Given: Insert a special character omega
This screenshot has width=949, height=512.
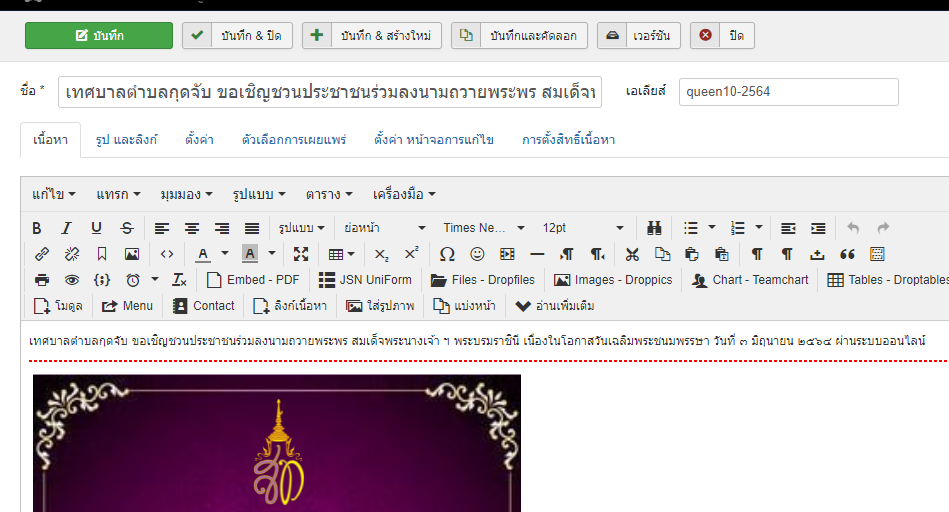Looking at the screenshot, I should coord(447,254).
